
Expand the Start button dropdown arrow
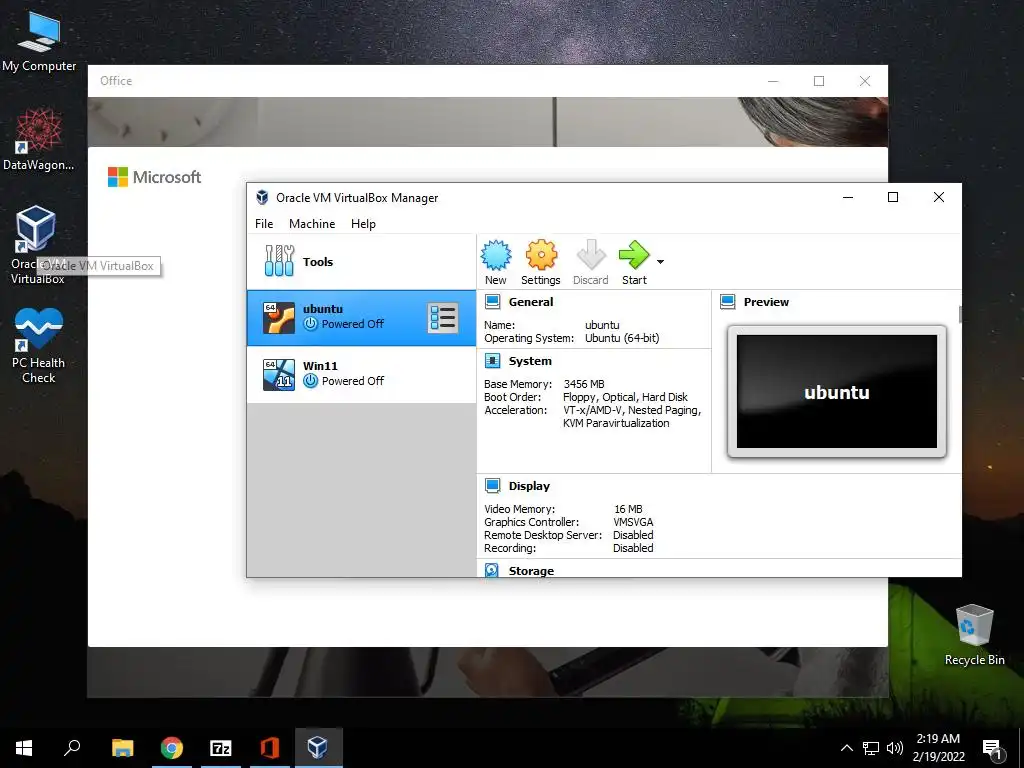pos(660,262)
